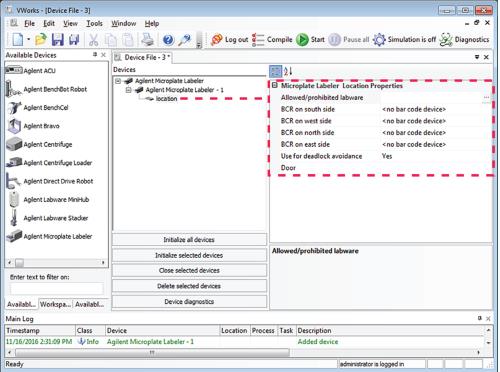Click the Copy toolbar icon
Screen dimensions: 500x372
point(111,40)
